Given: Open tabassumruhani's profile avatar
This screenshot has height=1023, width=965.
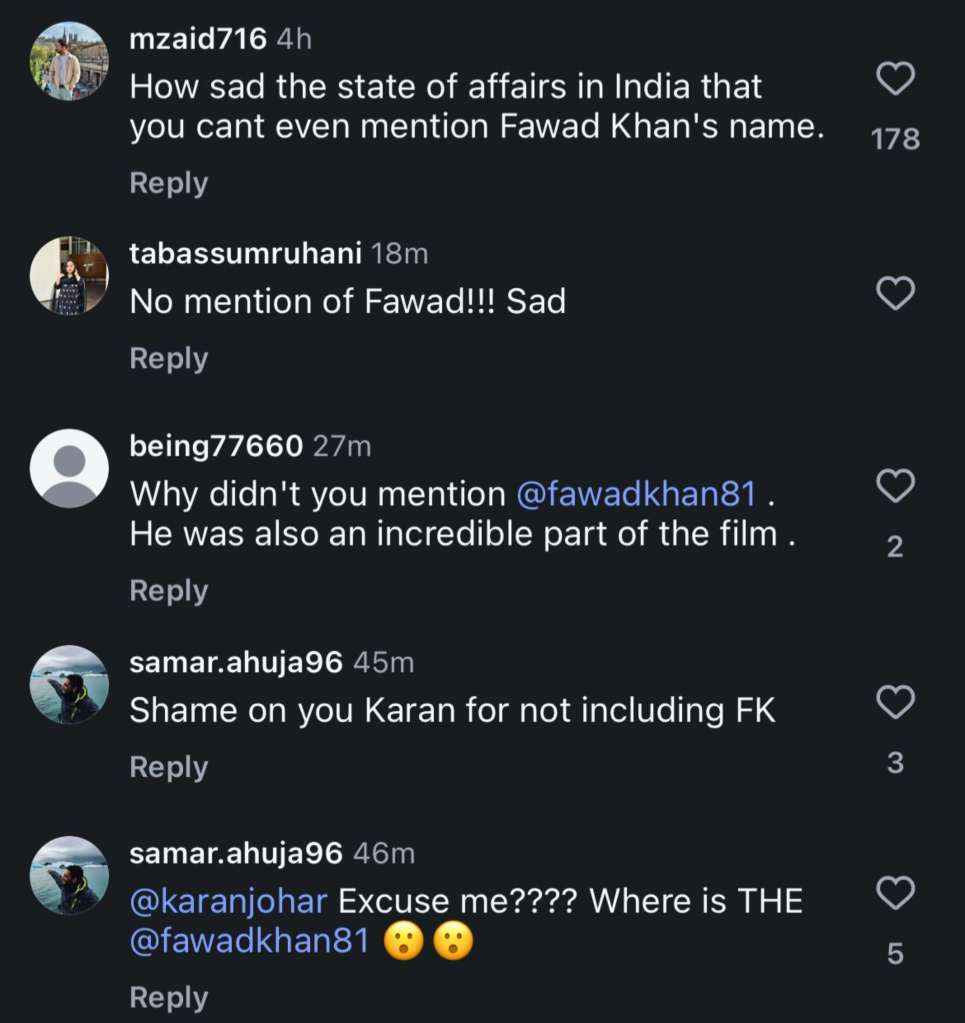Looking at the screenshot, I should point(69,276).
